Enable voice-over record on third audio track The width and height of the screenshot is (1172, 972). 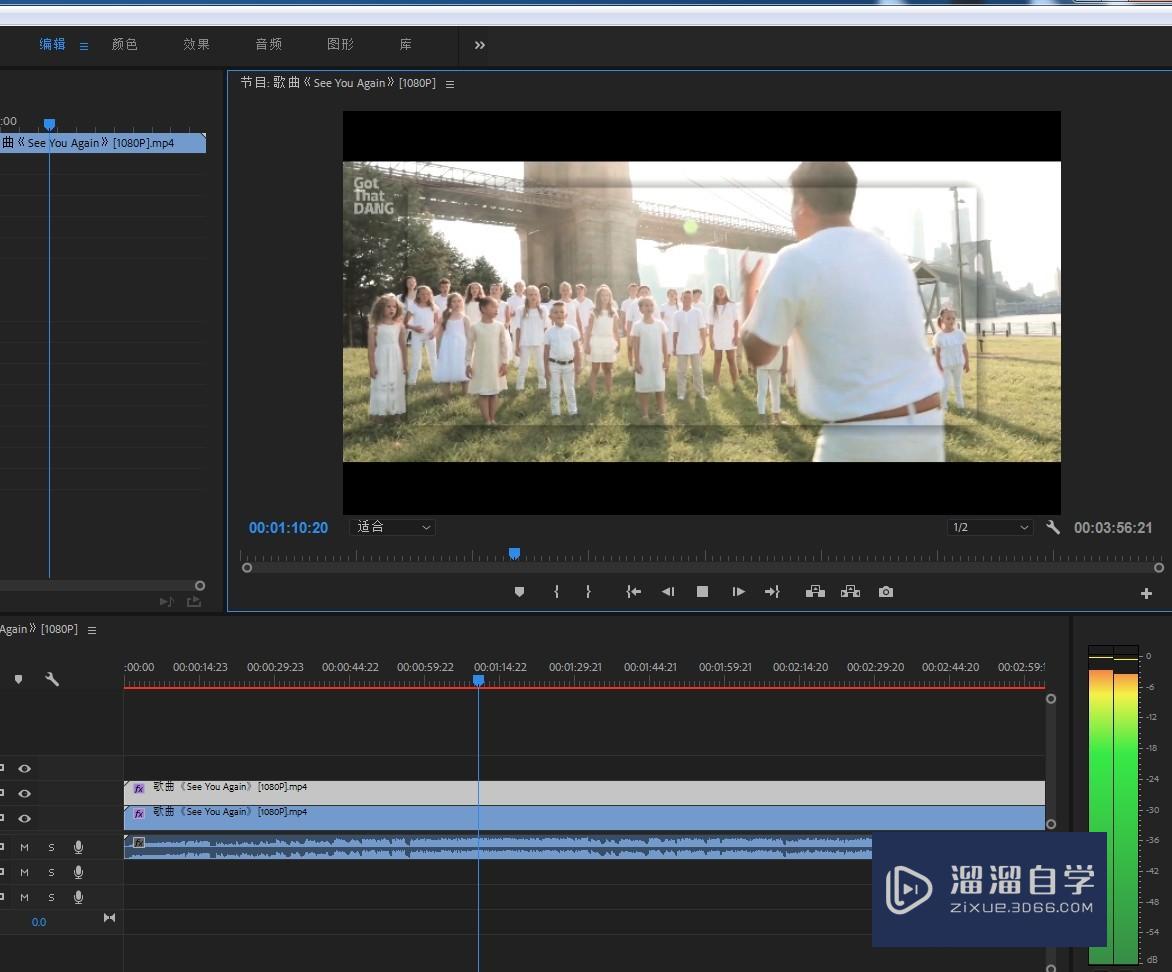(x=78, y=897)
